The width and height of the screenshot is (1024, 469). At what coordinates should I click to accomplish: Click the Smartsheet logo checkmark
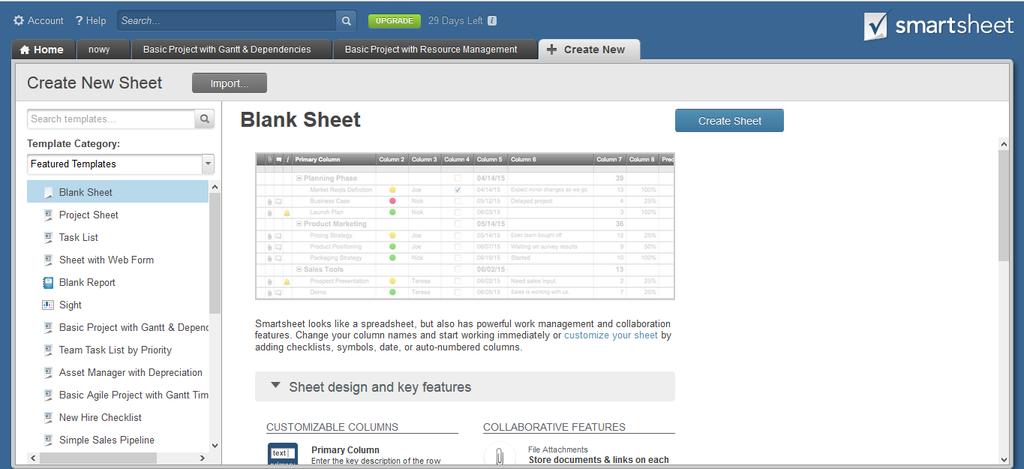pos(875,26)
